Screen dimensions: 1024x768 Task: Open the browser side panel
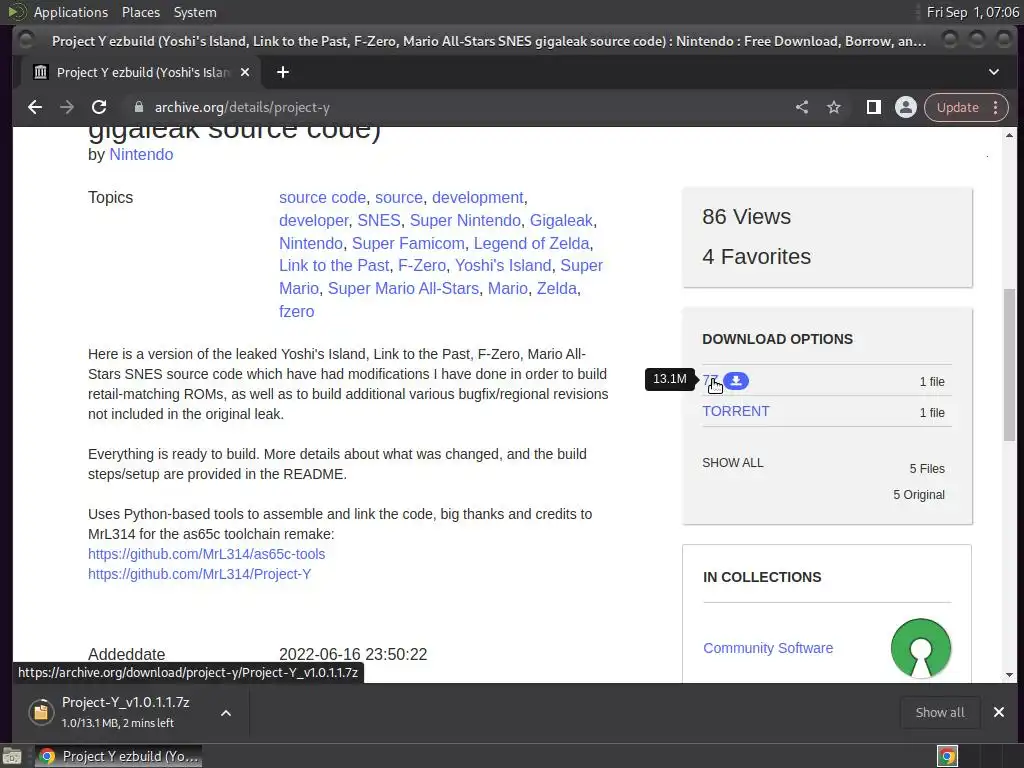pyautogui.click(x=873, y=107)
